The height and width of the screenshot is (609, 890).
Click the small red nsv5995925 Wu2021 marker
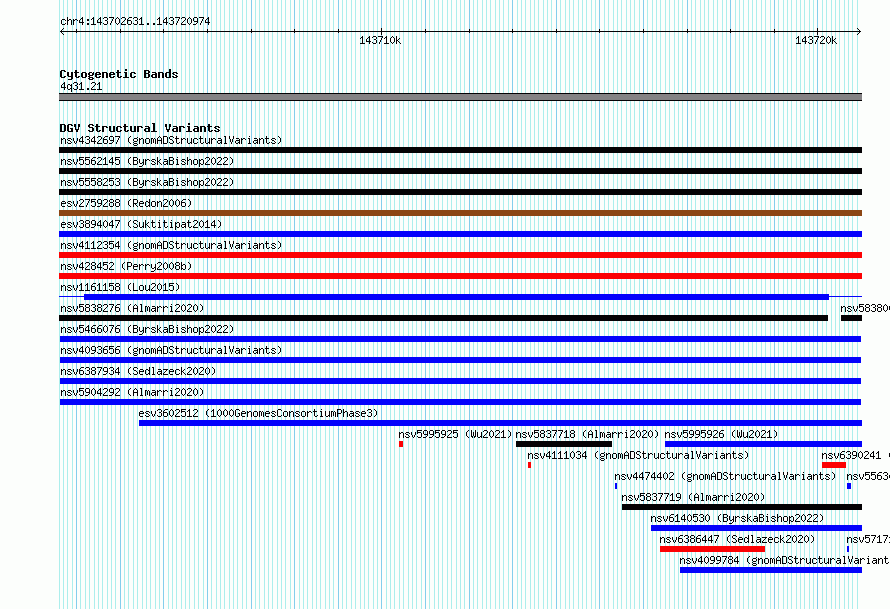click(401, 444)
